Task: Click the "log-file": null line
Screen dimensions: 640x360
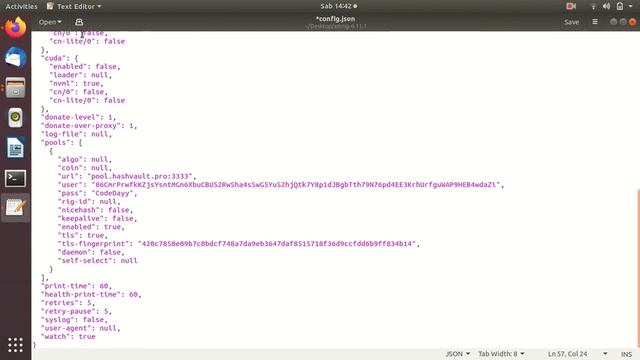Action: [76, 134]
